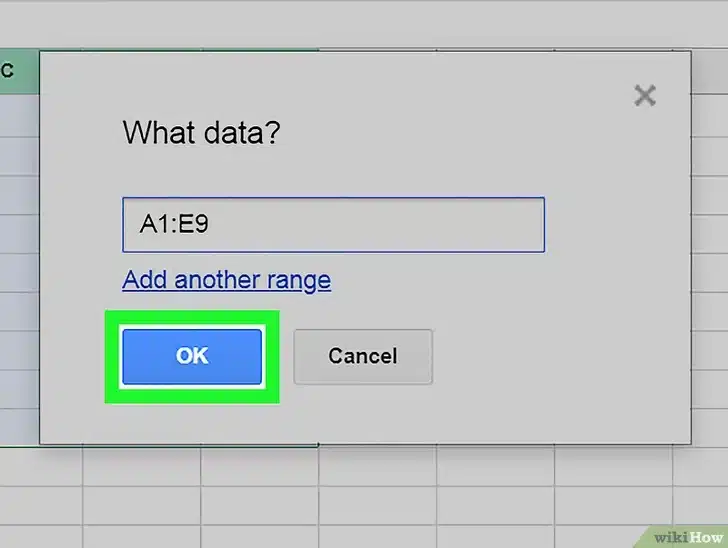Open the Add another range link
This screenshot has height=548, width=728.
coord(226,280)
